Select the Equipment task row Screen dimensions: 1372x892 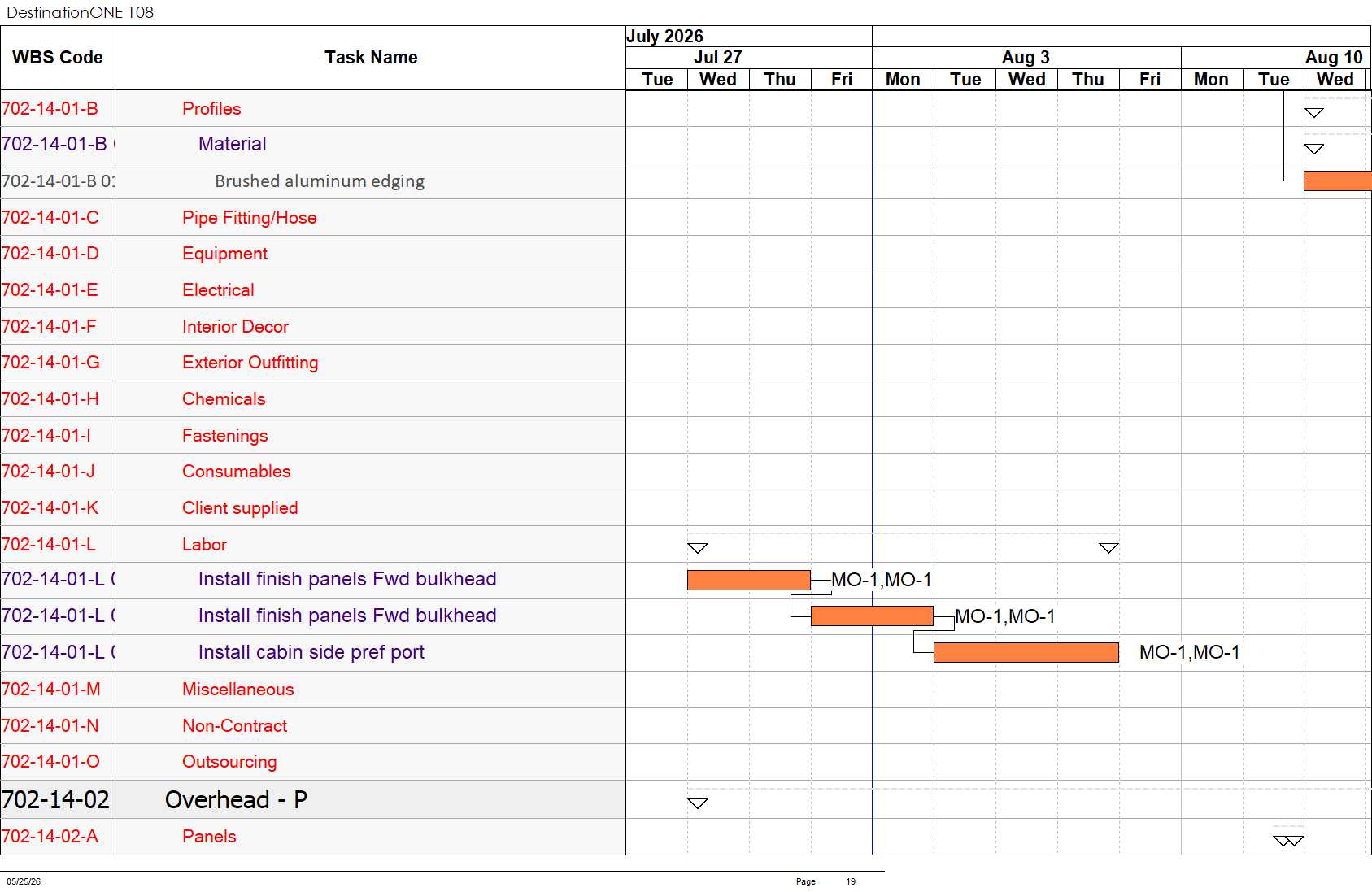click(224, 254)
